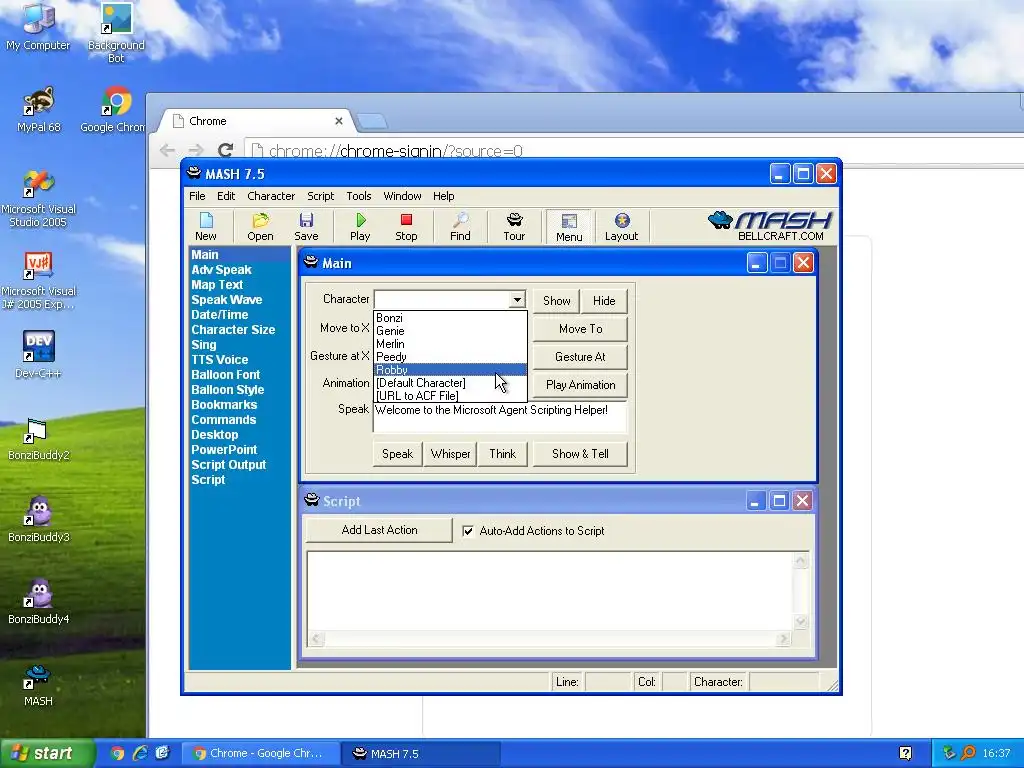The height and width of the screenshot is (768, 1024).
Task: Click the Chrome address bar
Action: pyautogui.click(x=633, y=152)
